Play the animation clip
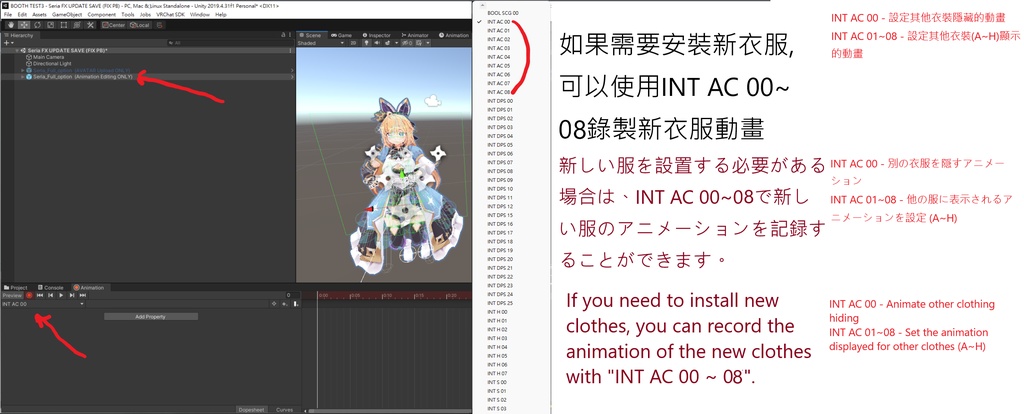The image size is (1024, 414). (x=61, y=295)
